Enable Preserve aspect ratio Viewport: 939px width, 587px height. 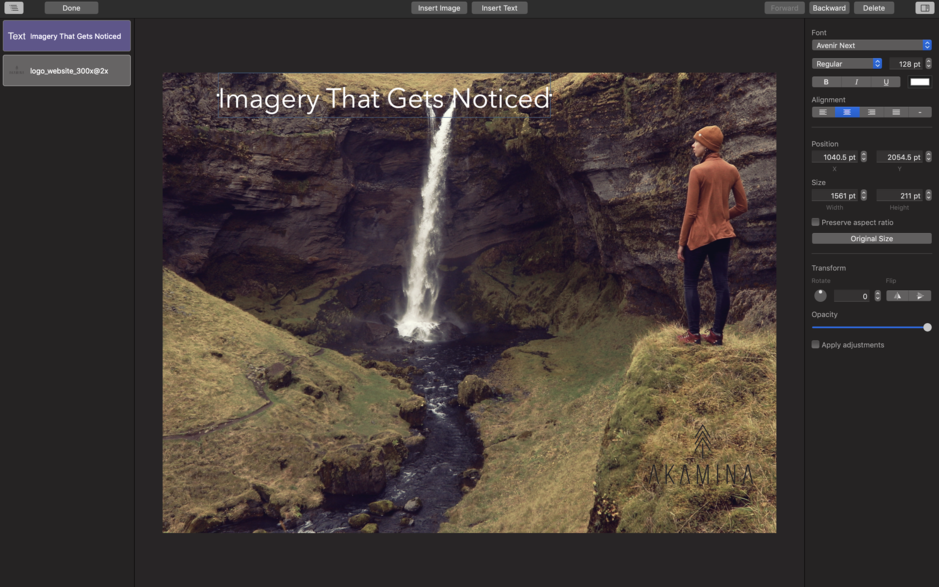point(815,222)
